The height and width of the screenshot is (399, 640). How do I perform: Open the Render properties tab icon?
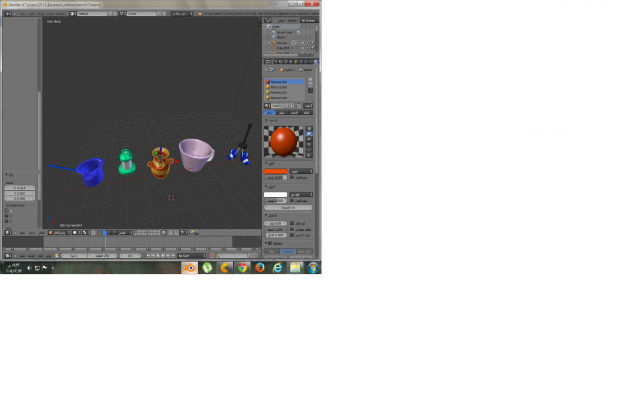click(276, 62)
